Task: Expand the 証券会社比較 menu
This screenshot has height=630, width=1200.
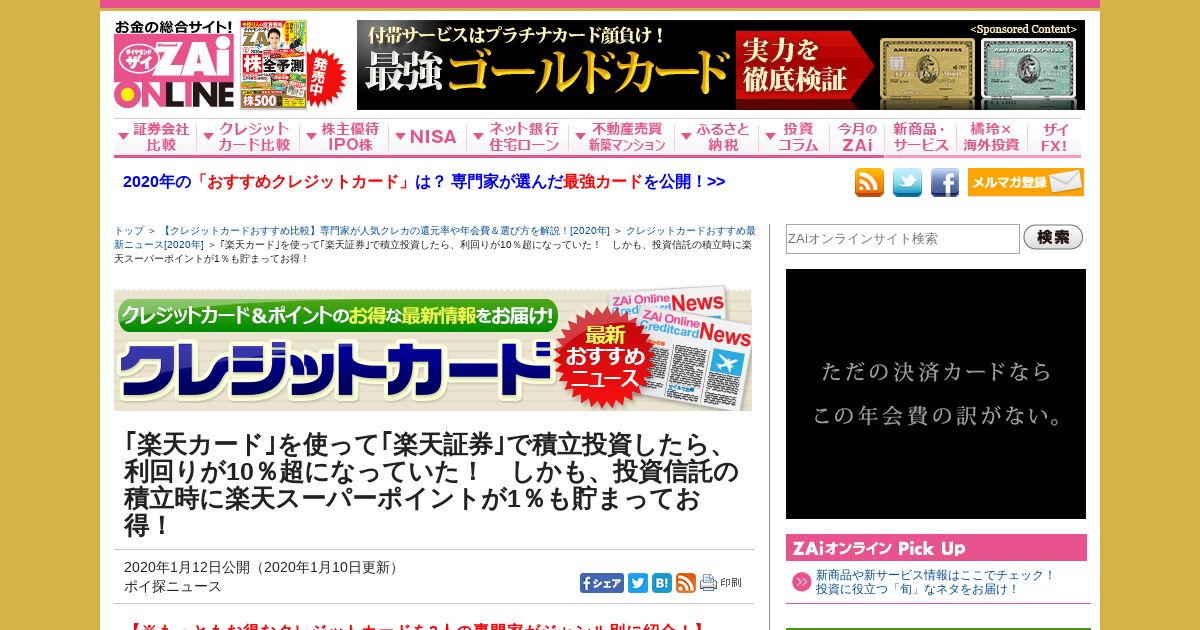Action: [x=154, y=137]
